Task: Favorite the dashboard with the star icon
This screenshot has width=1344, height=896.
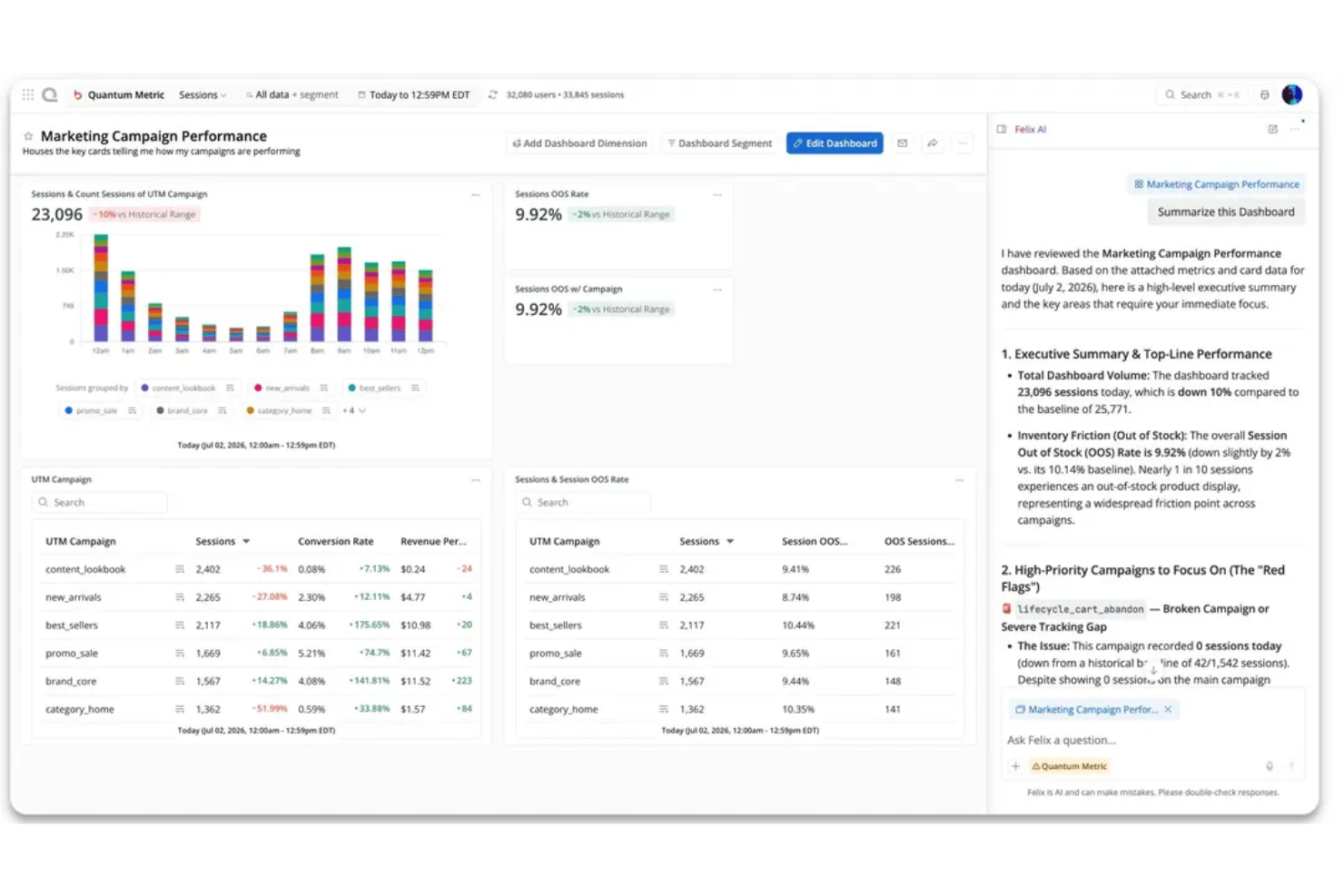Action: pos(28,136)
